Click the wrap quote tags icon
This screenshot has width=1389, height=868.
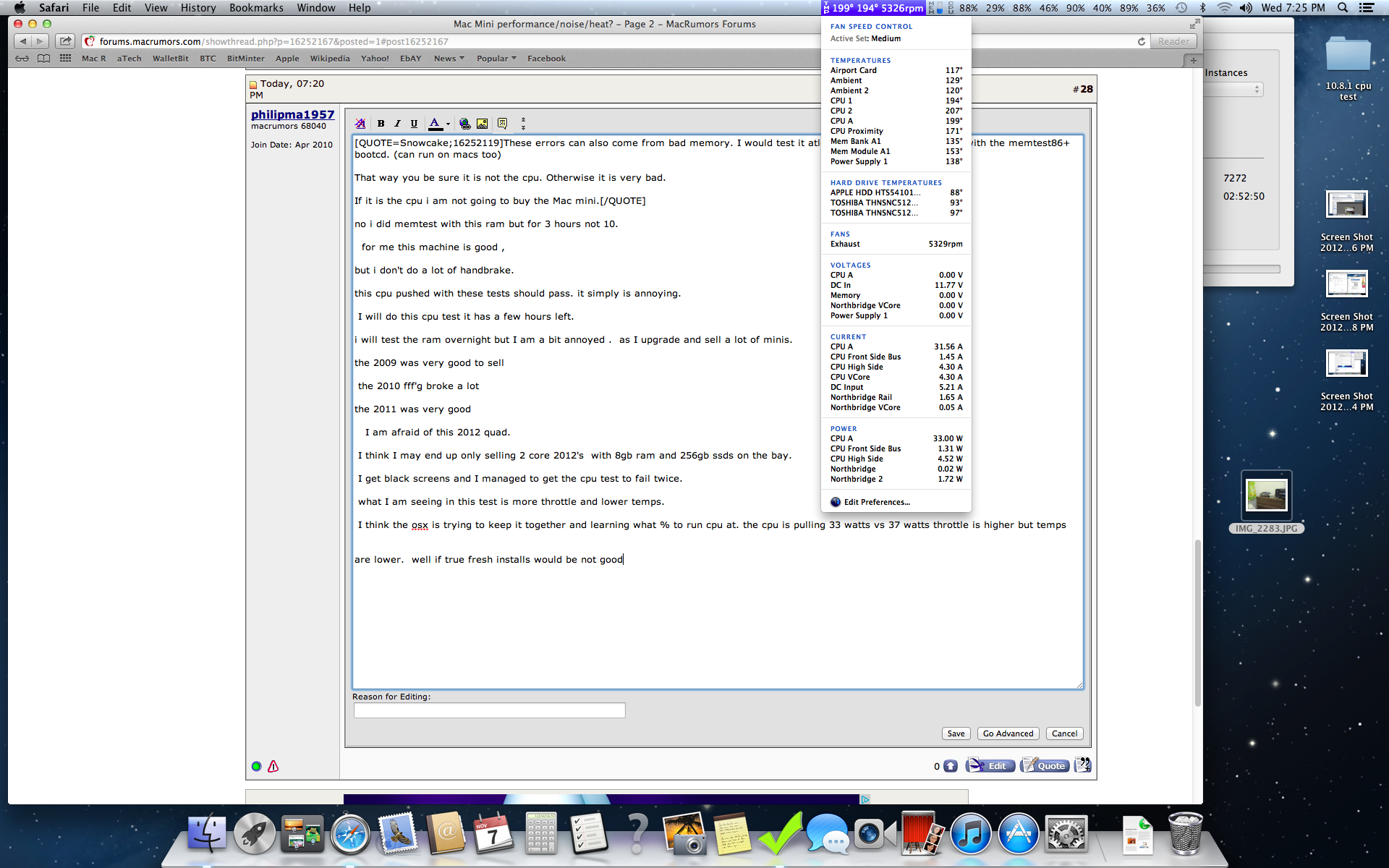coord(502,124)
